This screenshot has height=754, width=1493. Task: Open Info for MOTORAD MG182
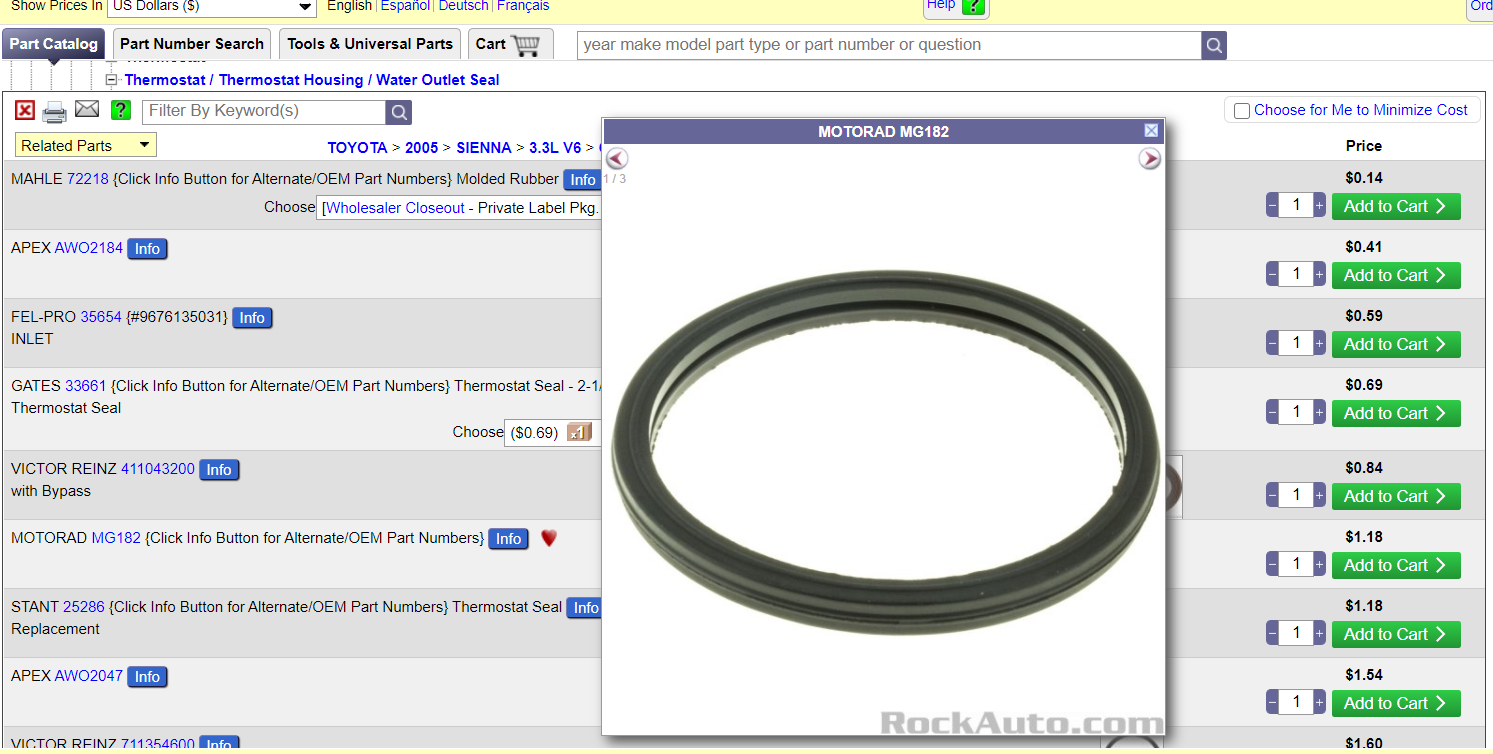click(508, 539)
